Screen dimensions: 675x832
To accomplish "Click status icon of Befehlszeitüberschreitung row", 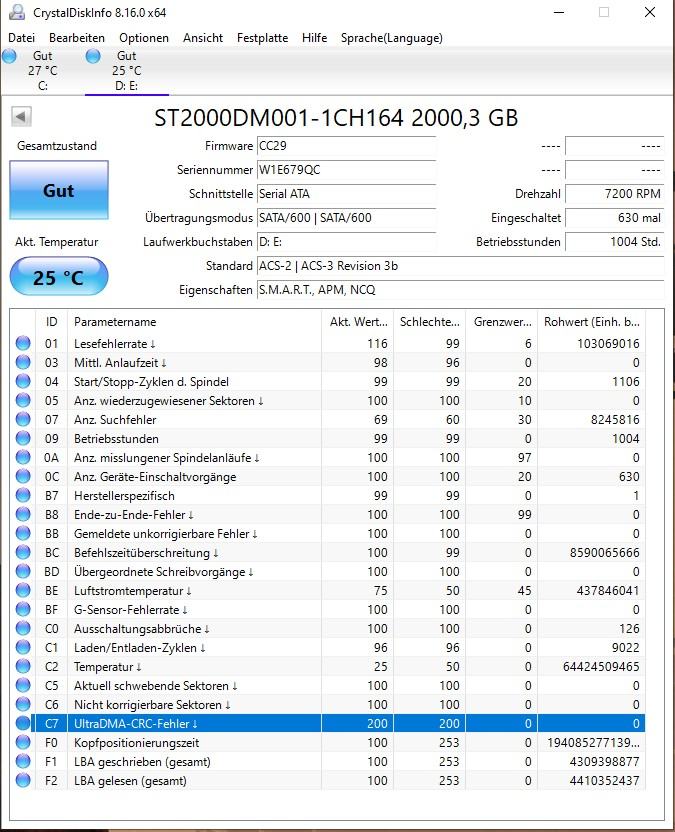I will point(23,552).
